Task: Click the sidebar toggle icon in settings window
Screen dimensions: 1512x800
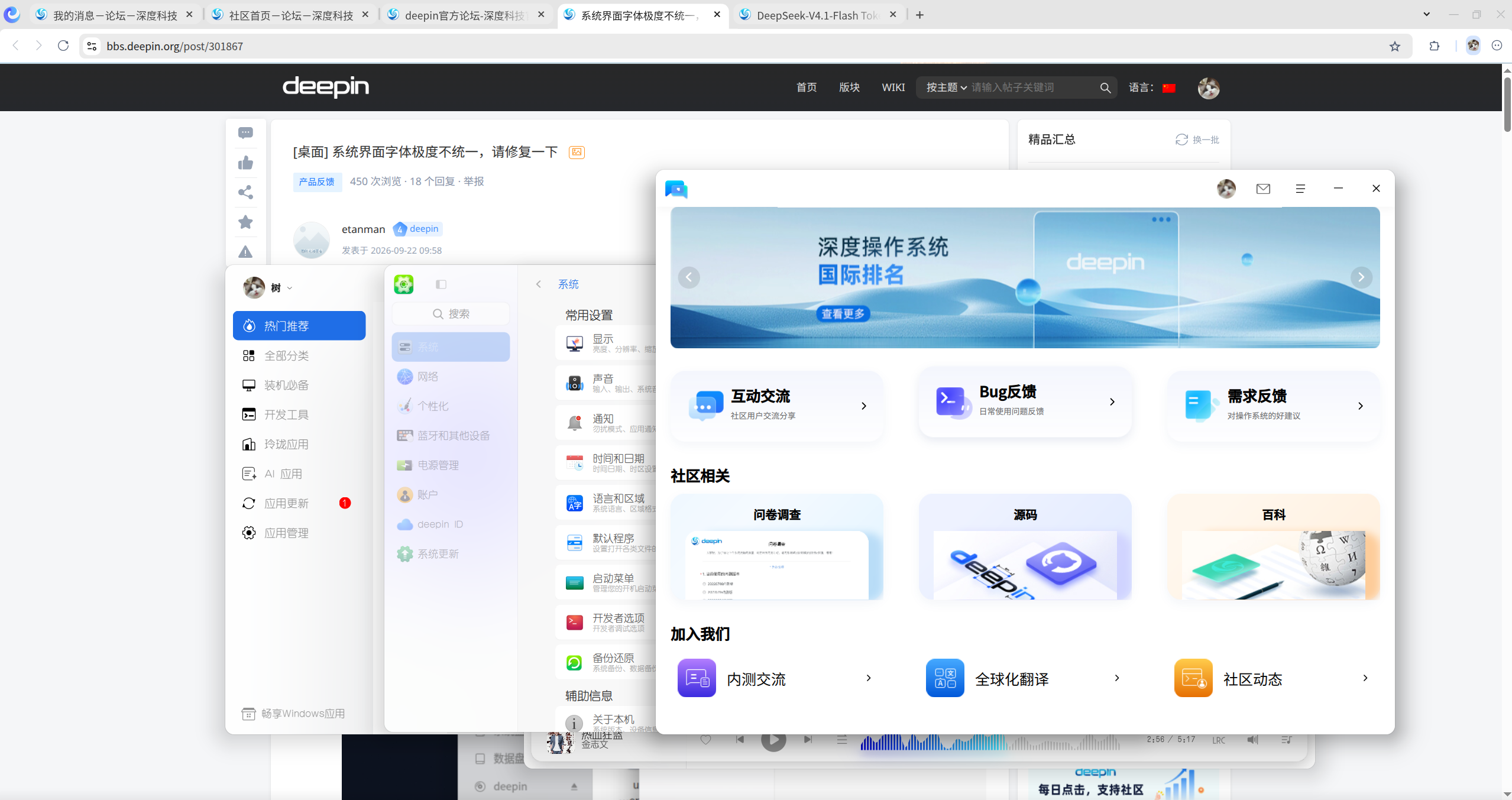Action: [x=441, y=284]
